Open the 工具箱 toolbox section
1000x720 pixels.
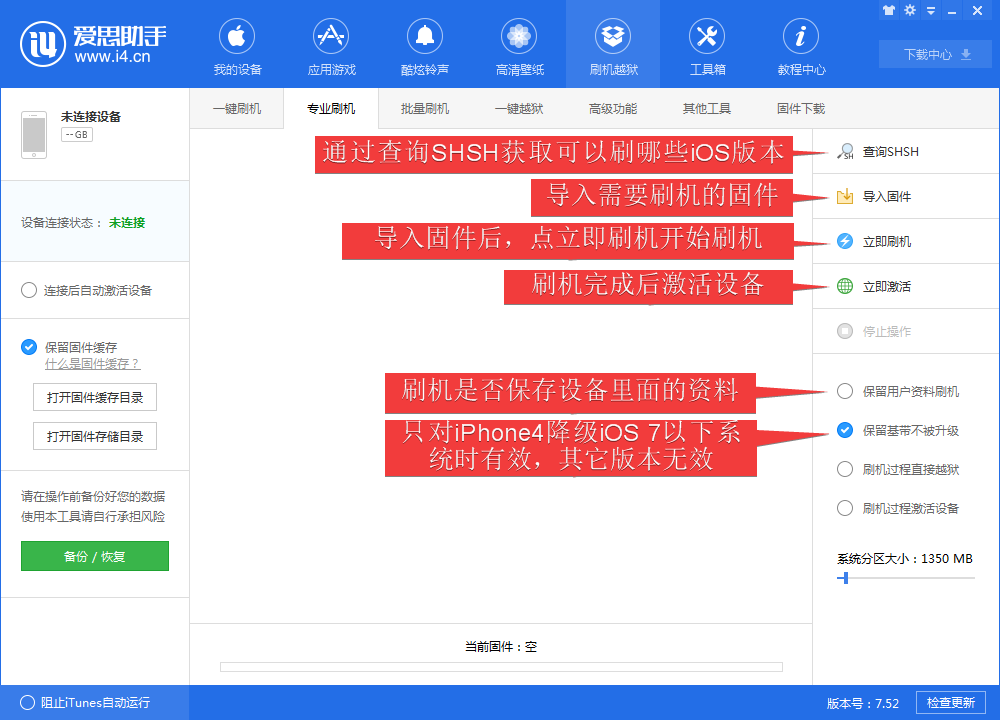coord(707,47)
